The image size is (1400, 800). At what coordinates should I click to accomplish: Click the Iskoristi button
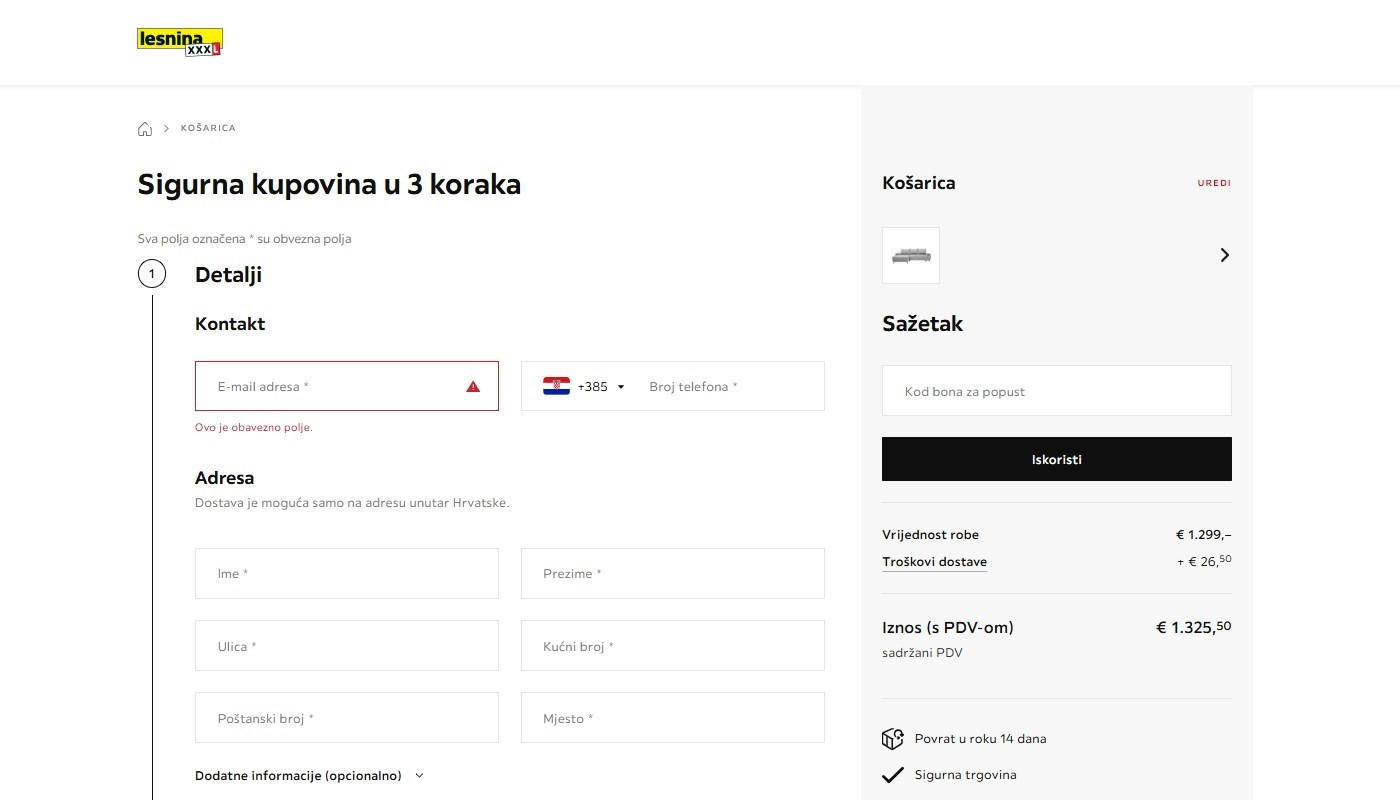click(1057, 459)
